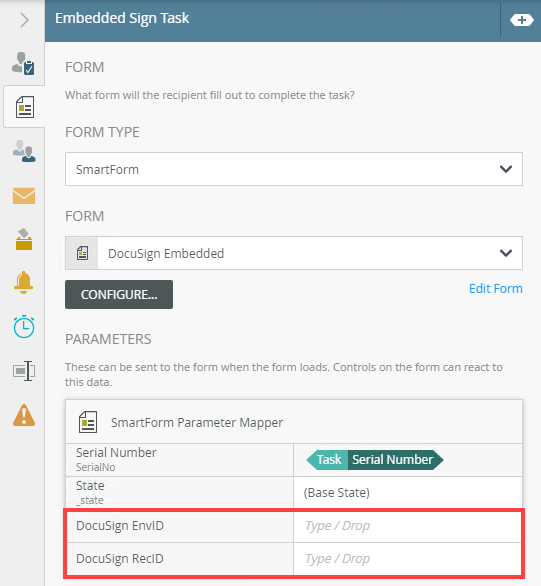The image size is (541, 586).
Task: Follow the Edit Form link
Action: coord(496,289)
